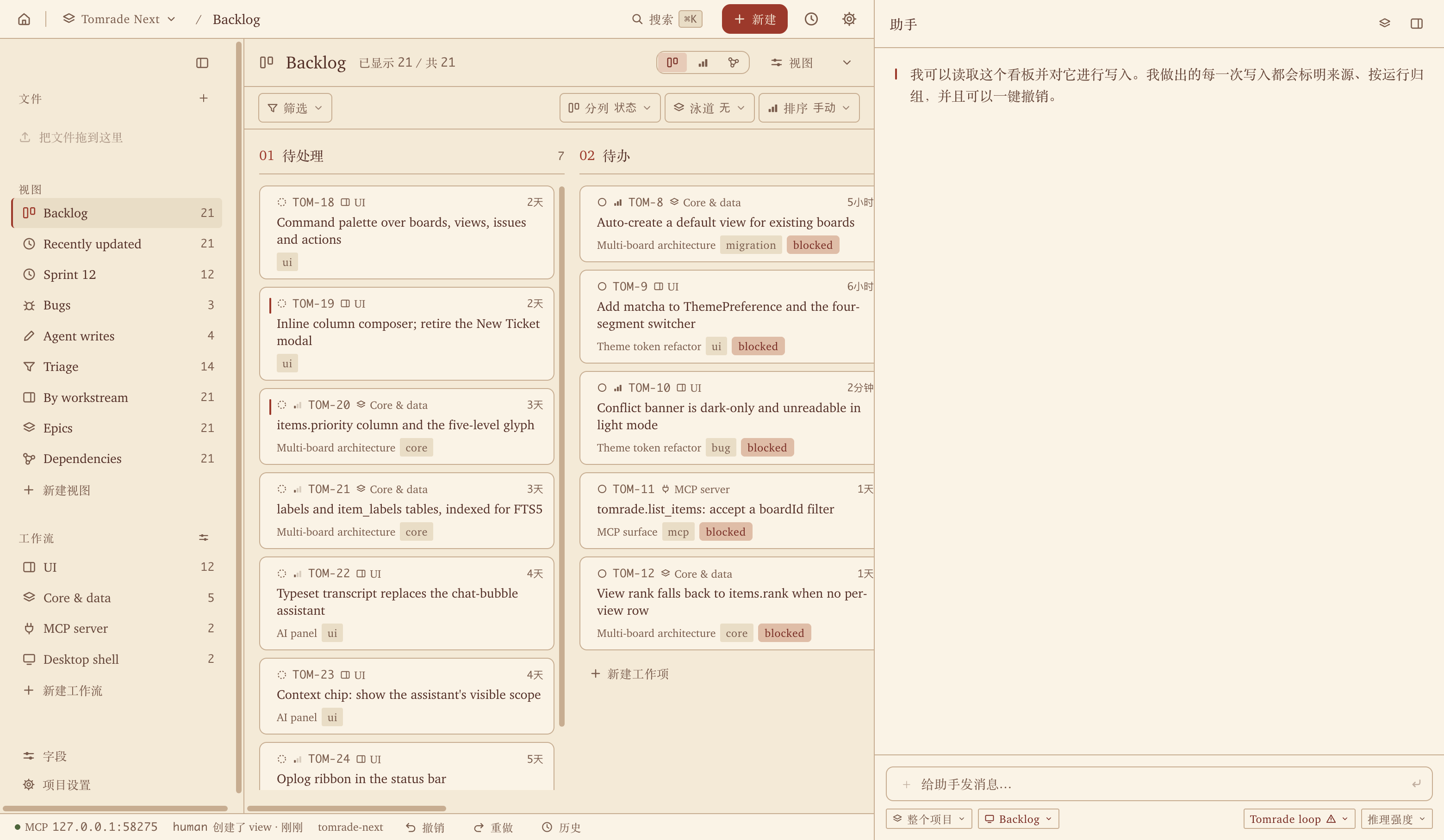Viewport: 1444px width, 840px height.
Task: Click the View options button
Action: coord(792,62)
